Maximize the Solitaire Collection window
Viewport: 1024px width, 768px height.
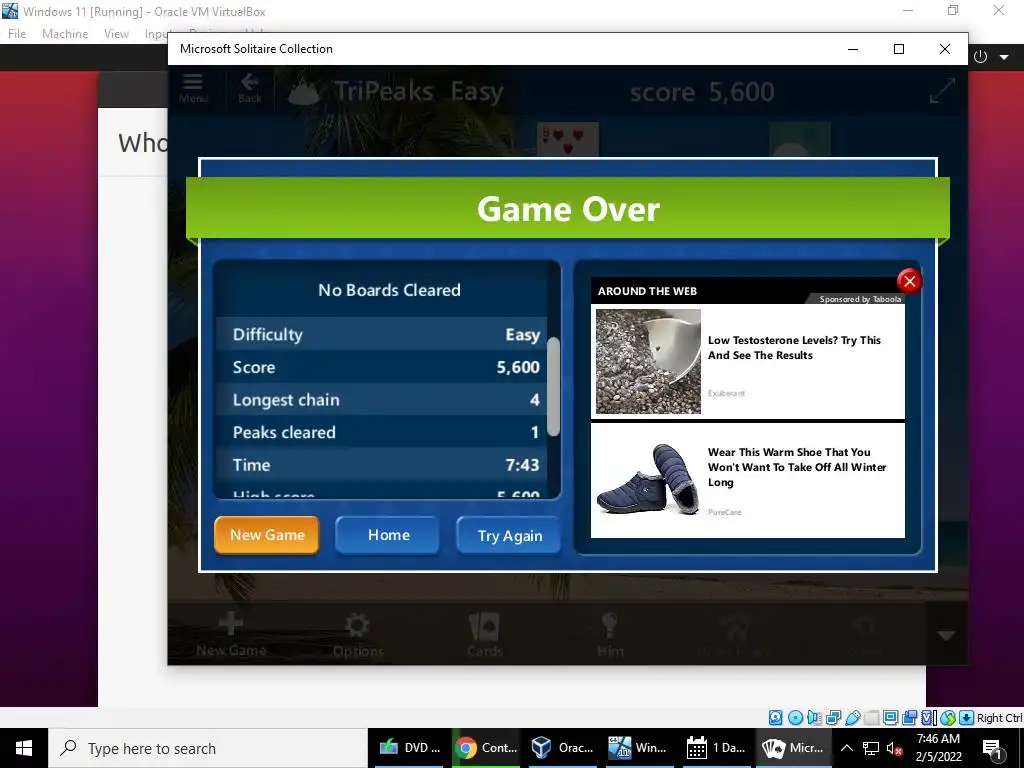click(x=899, y=49)
